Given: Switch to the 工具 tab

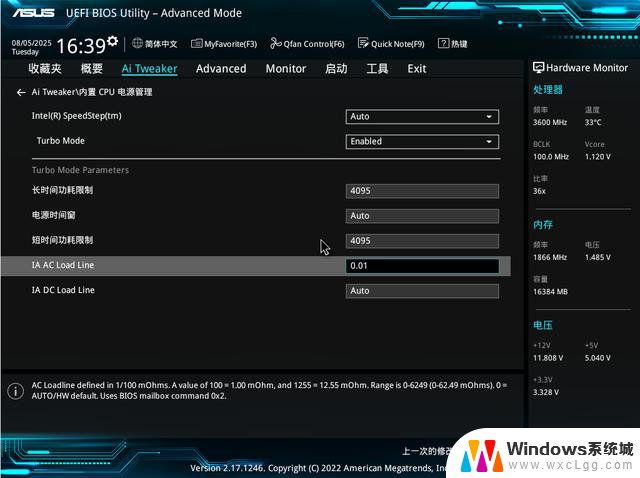Looking at the screenshot, I should 377,69.
